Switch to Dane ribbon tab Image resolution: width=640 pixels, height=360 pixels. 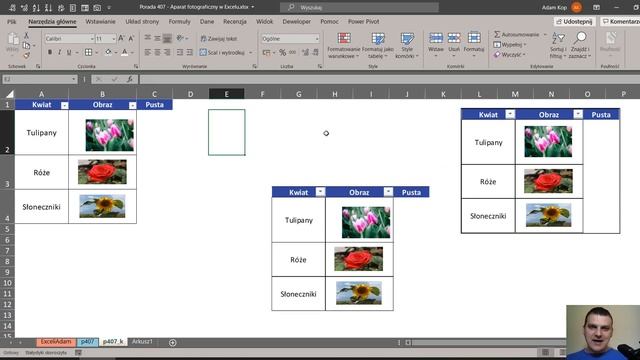207,21
